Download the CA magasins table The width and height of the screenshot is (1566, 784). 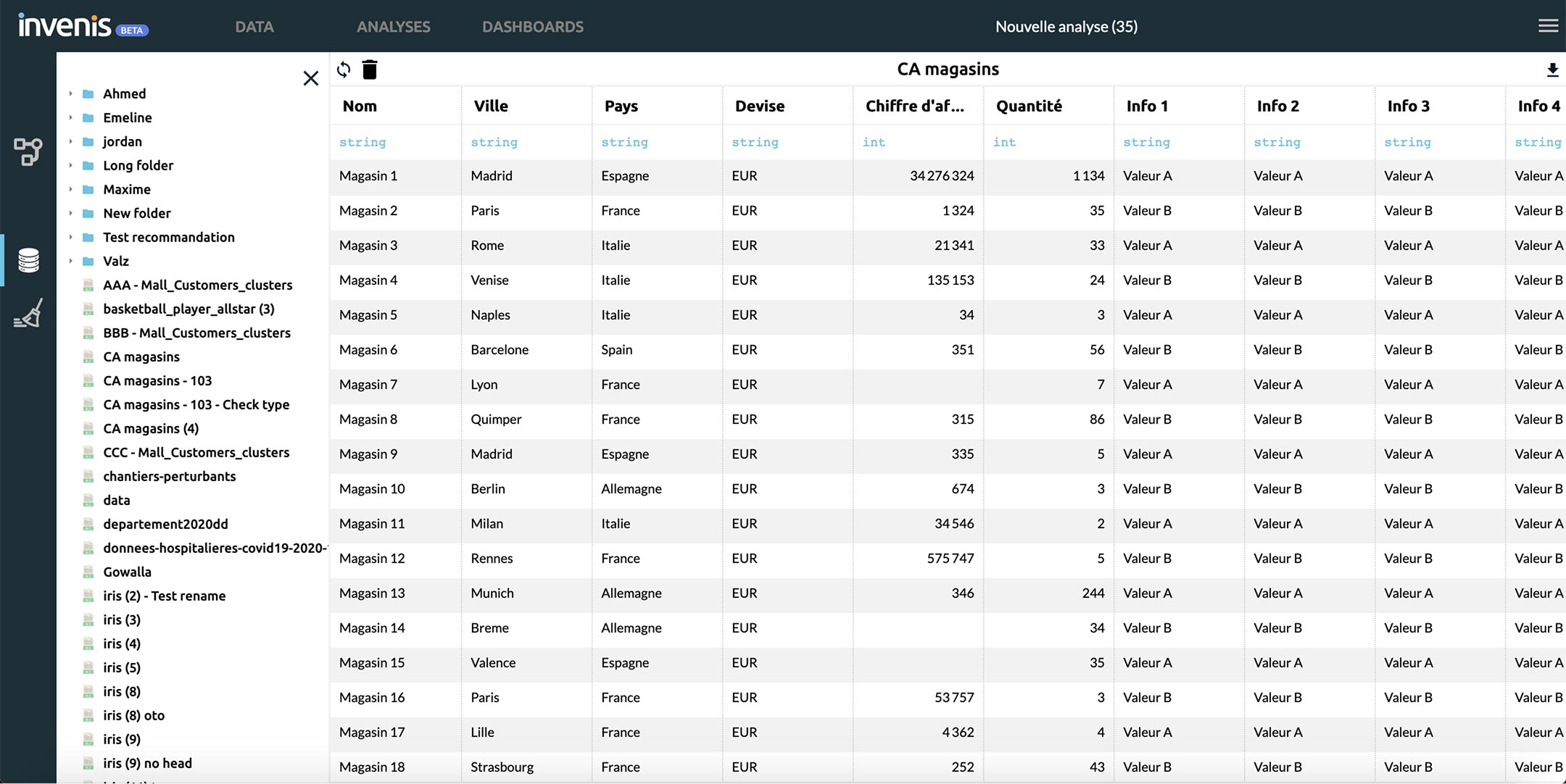(x=1552, y=70)
